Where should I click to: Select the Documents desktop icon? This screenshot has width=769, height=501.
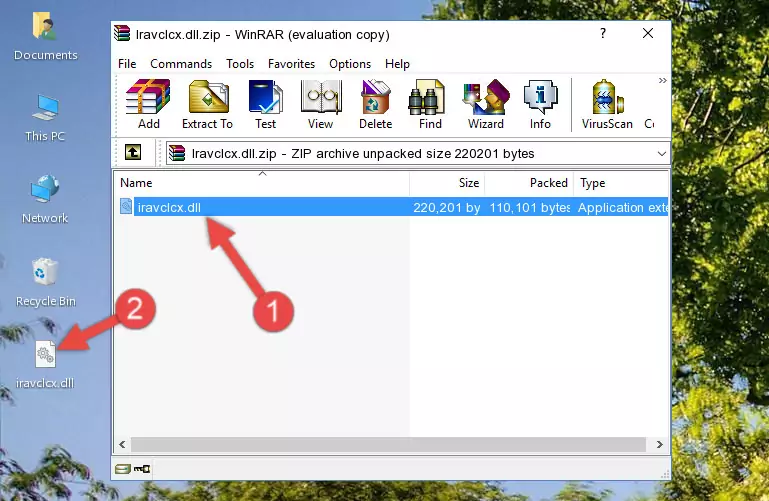pyautogui.click(x=45, y=37)
